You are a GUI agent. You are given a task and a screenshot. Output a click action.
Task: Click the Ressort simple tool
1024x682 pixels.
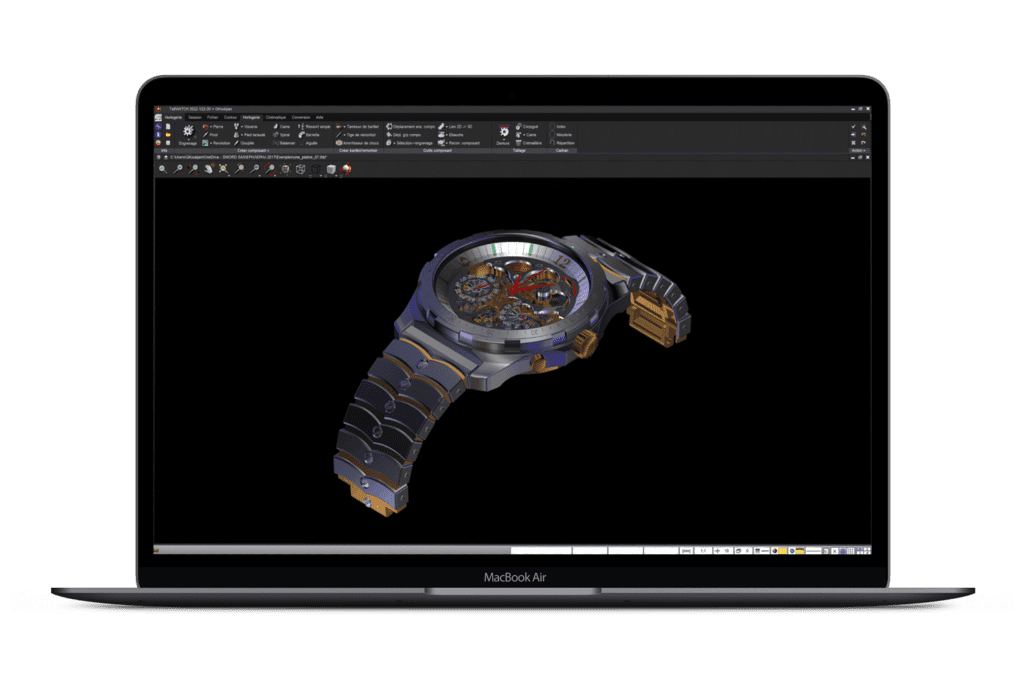(x=317, y=127)
